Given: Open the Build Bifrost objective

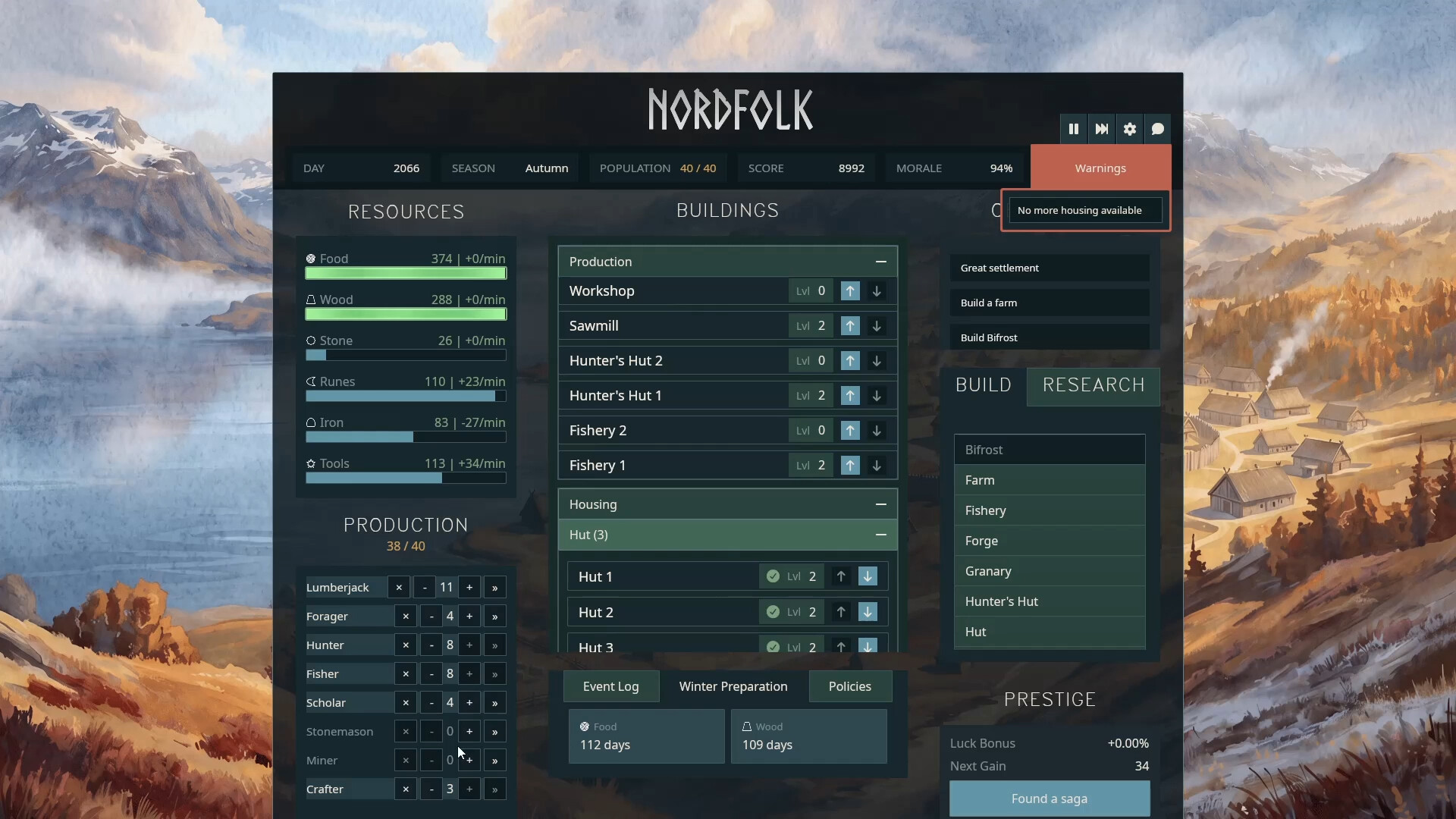Looking at the screenshot, I should click(x=1050, y=337).
